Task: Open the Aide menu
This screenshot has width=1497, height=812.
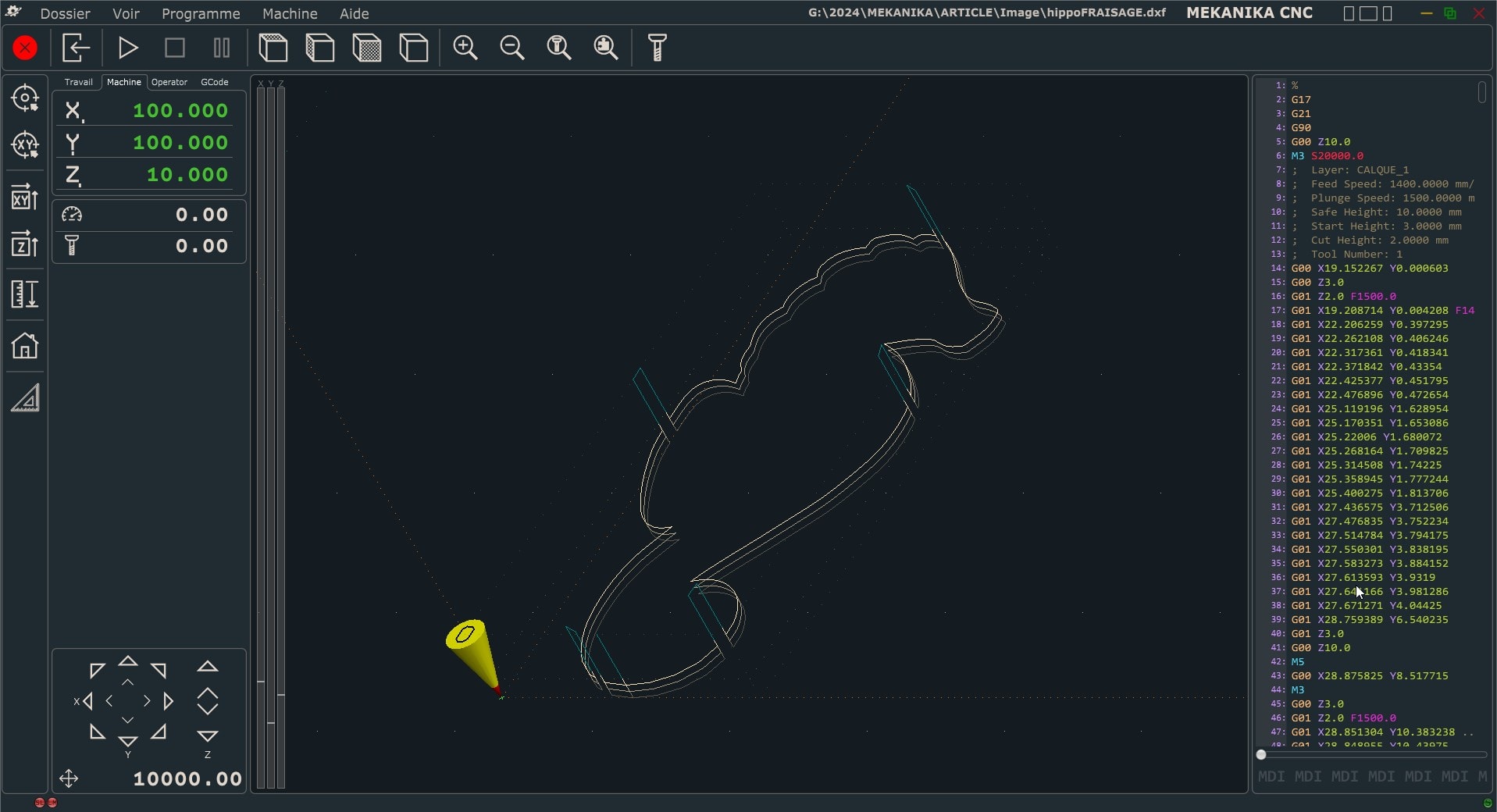Action: (x=354, y=13)
